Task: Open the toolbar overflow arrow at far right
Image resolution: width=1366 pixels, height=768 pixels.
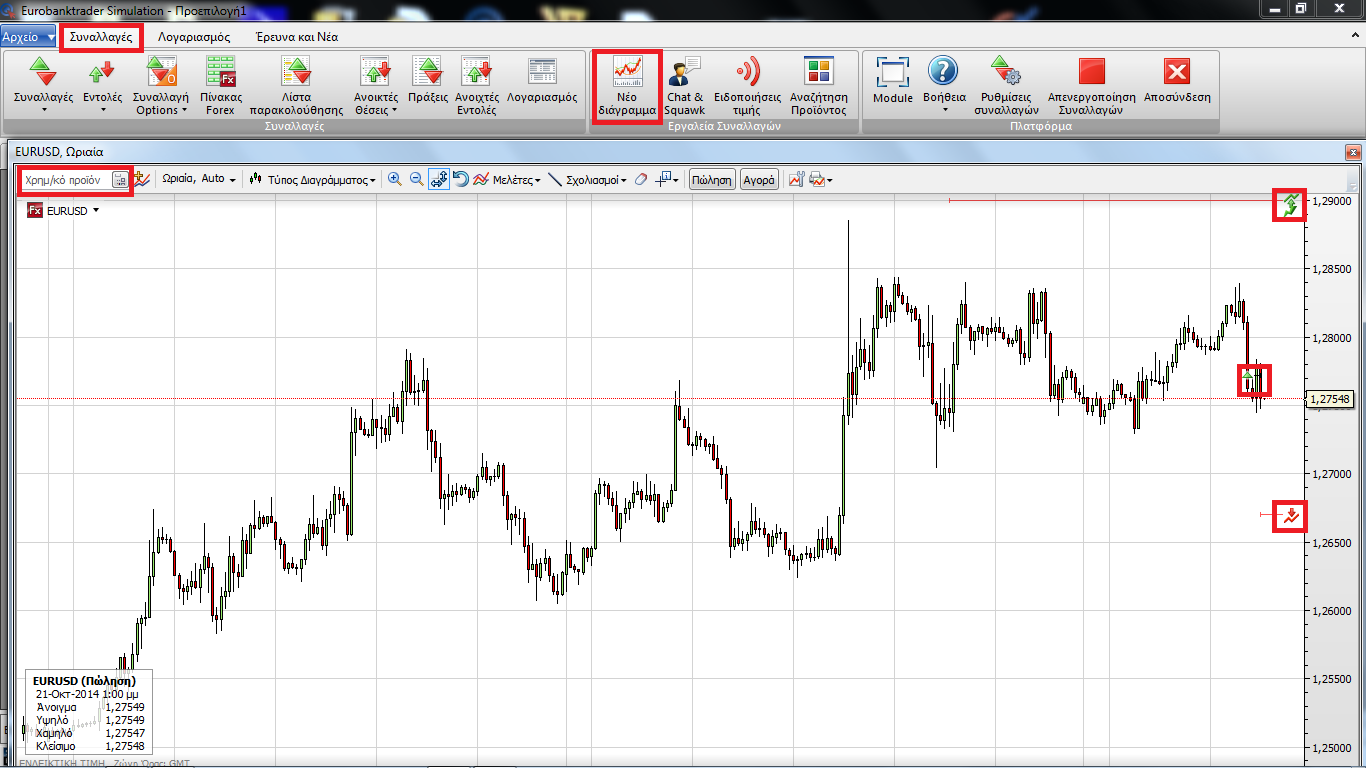Action: pos(1353,186)
